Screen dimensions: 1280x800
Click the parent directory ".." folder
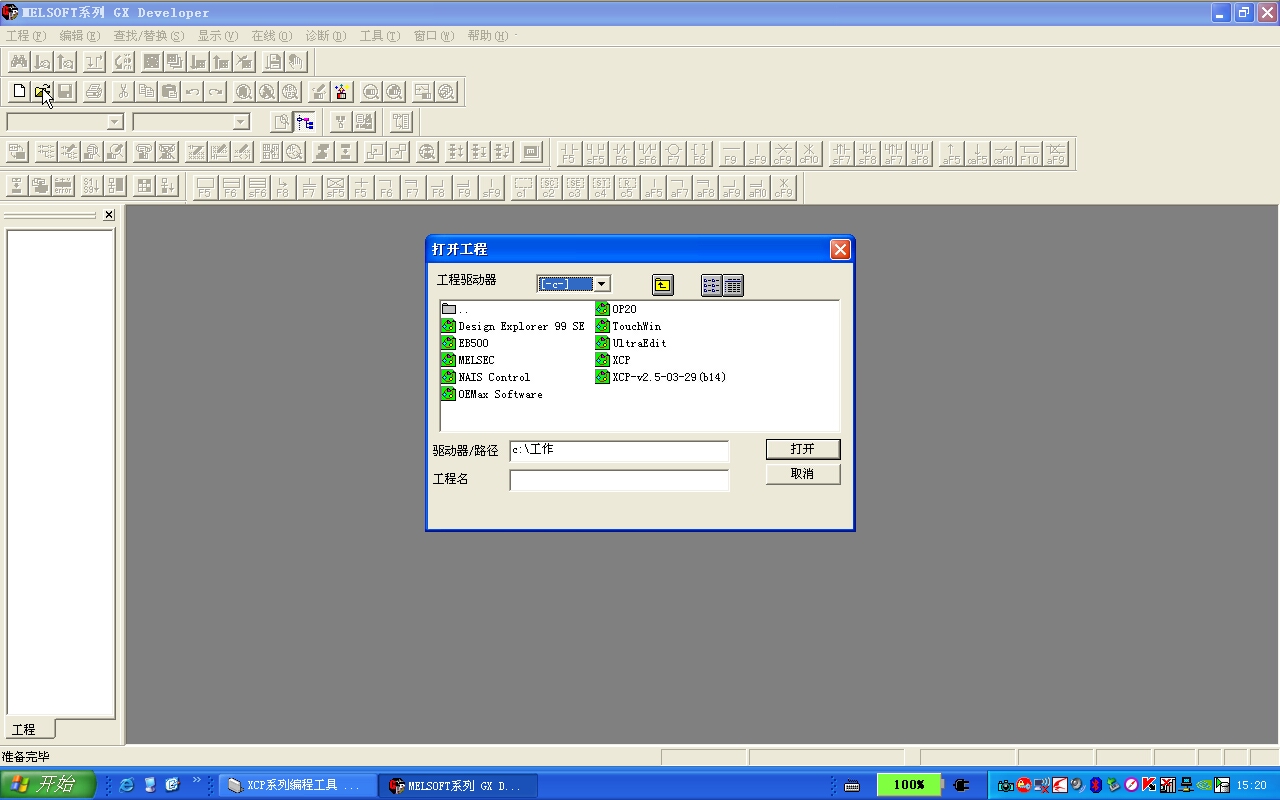click(x=455, y=309)
